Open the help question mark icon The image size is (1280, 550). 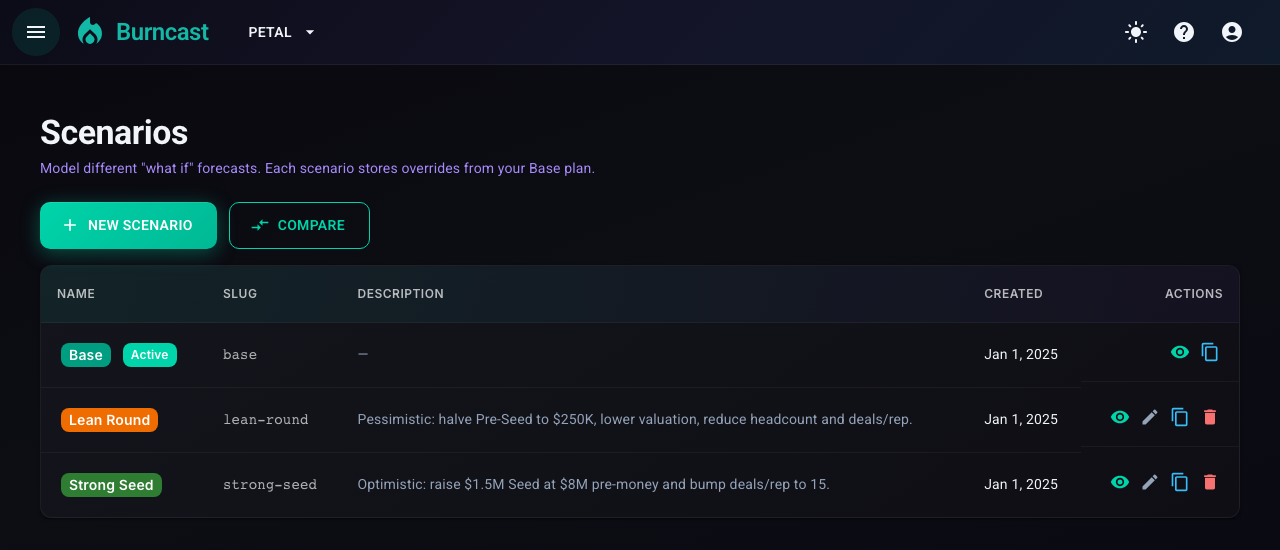(x=1184, y=32)
